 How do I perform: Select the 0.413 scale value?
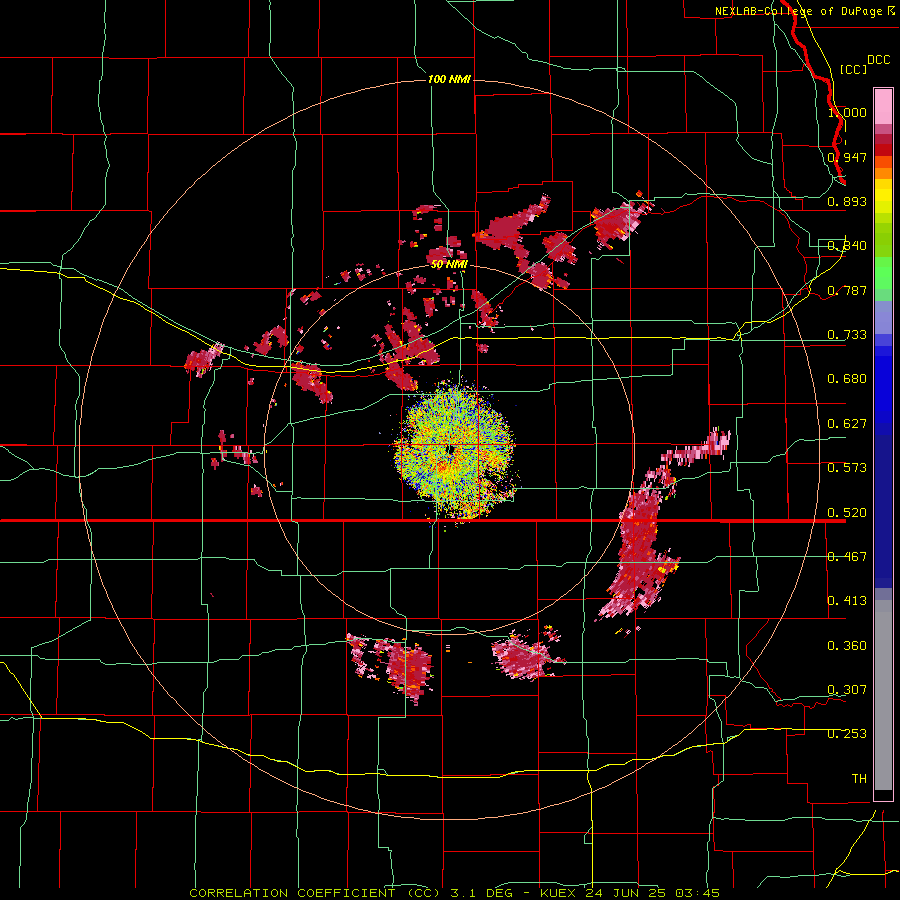pyautogui.click(x=847, y=601)
